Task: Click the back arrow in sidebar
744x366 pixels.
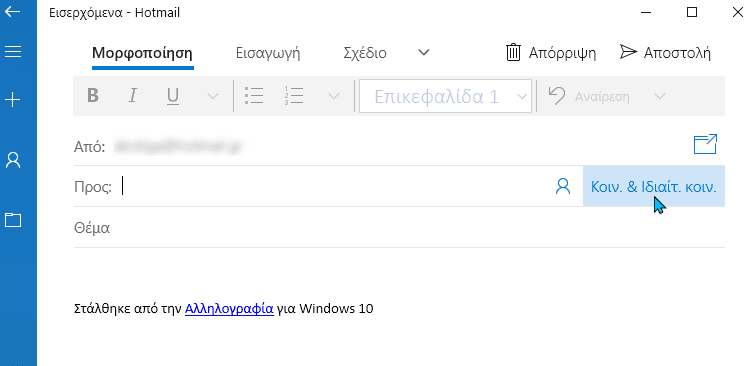Action: tap(12, 11)
